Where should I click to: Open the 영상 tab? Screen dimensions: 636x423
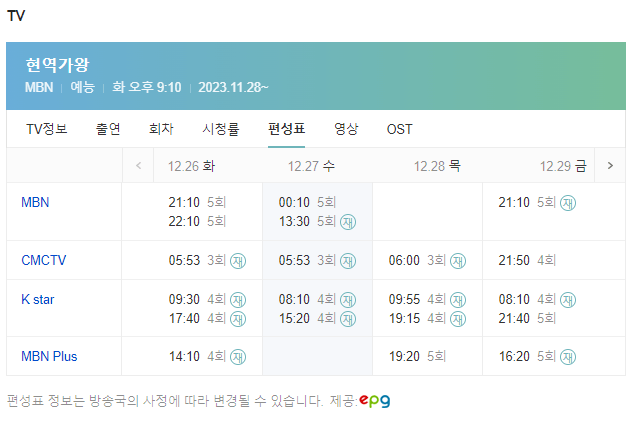point(346,129)
